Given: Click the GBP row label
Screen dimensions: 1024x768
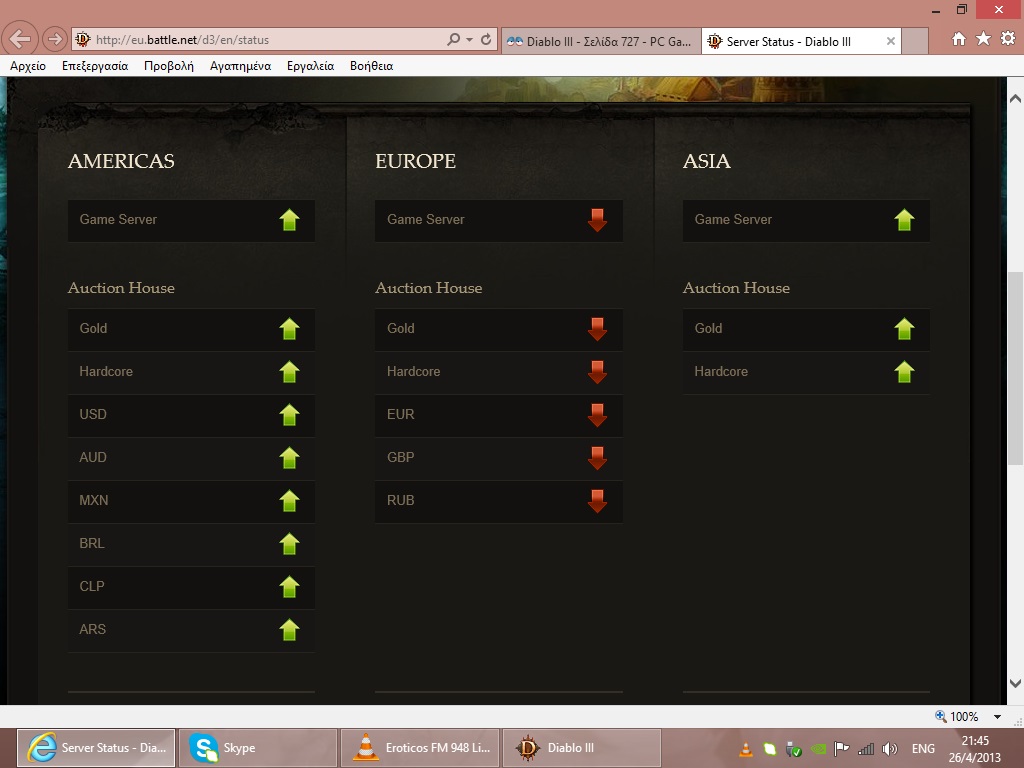Looking at the screenshot, I should pos(400,457).
